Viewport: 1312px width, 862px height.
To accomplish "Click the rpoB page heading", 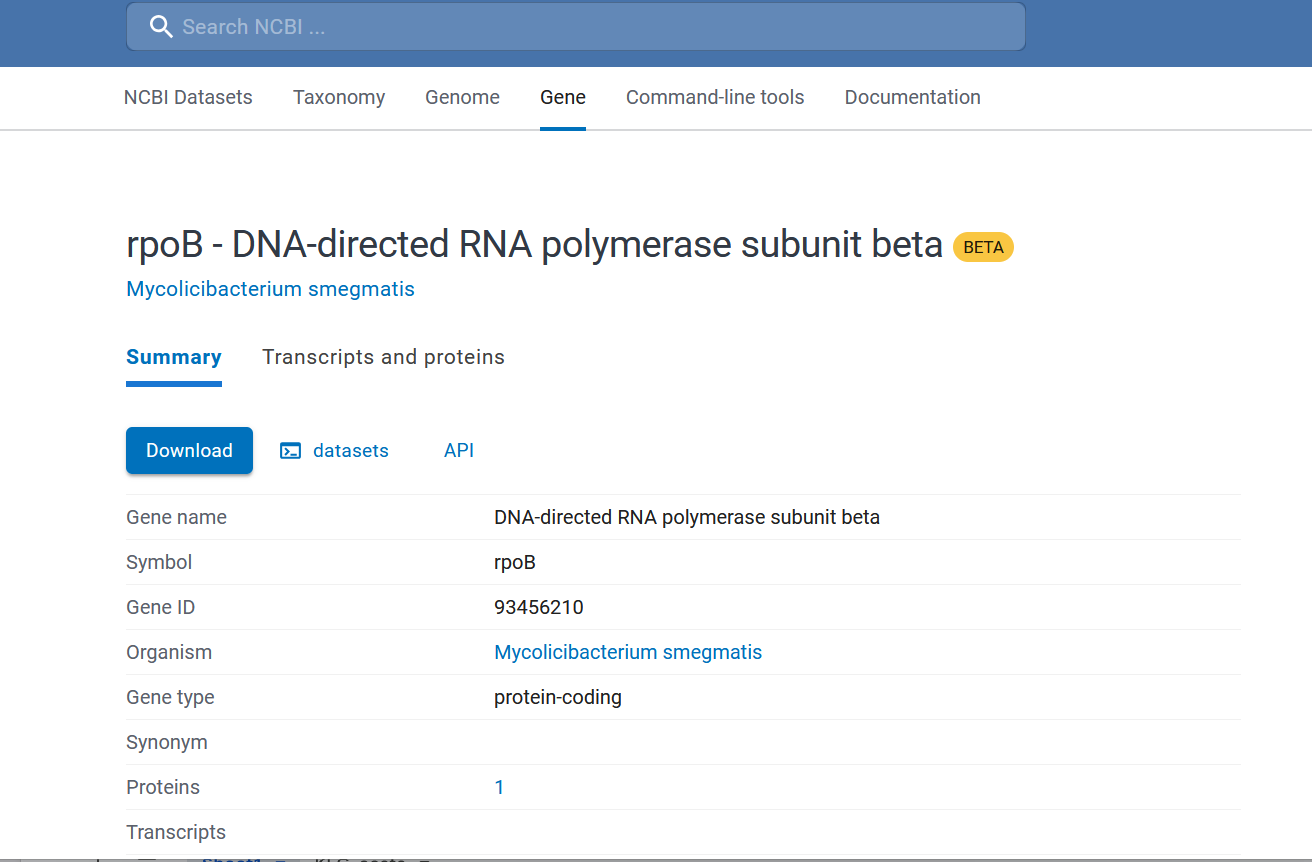I will (x=535, y=245).
